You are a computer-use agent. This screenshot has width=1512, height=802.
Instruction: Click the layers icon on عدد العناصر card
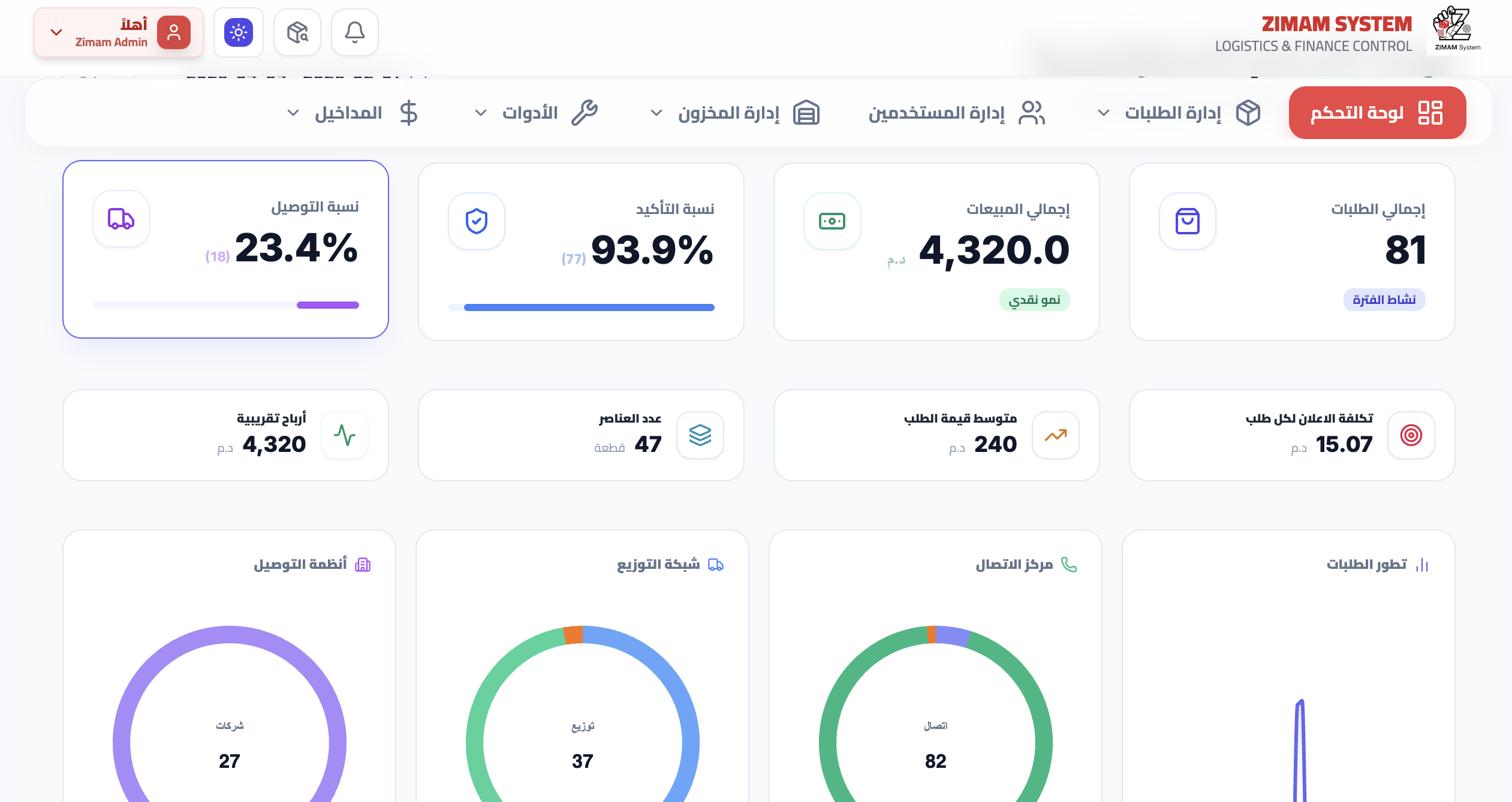point(700,436)
